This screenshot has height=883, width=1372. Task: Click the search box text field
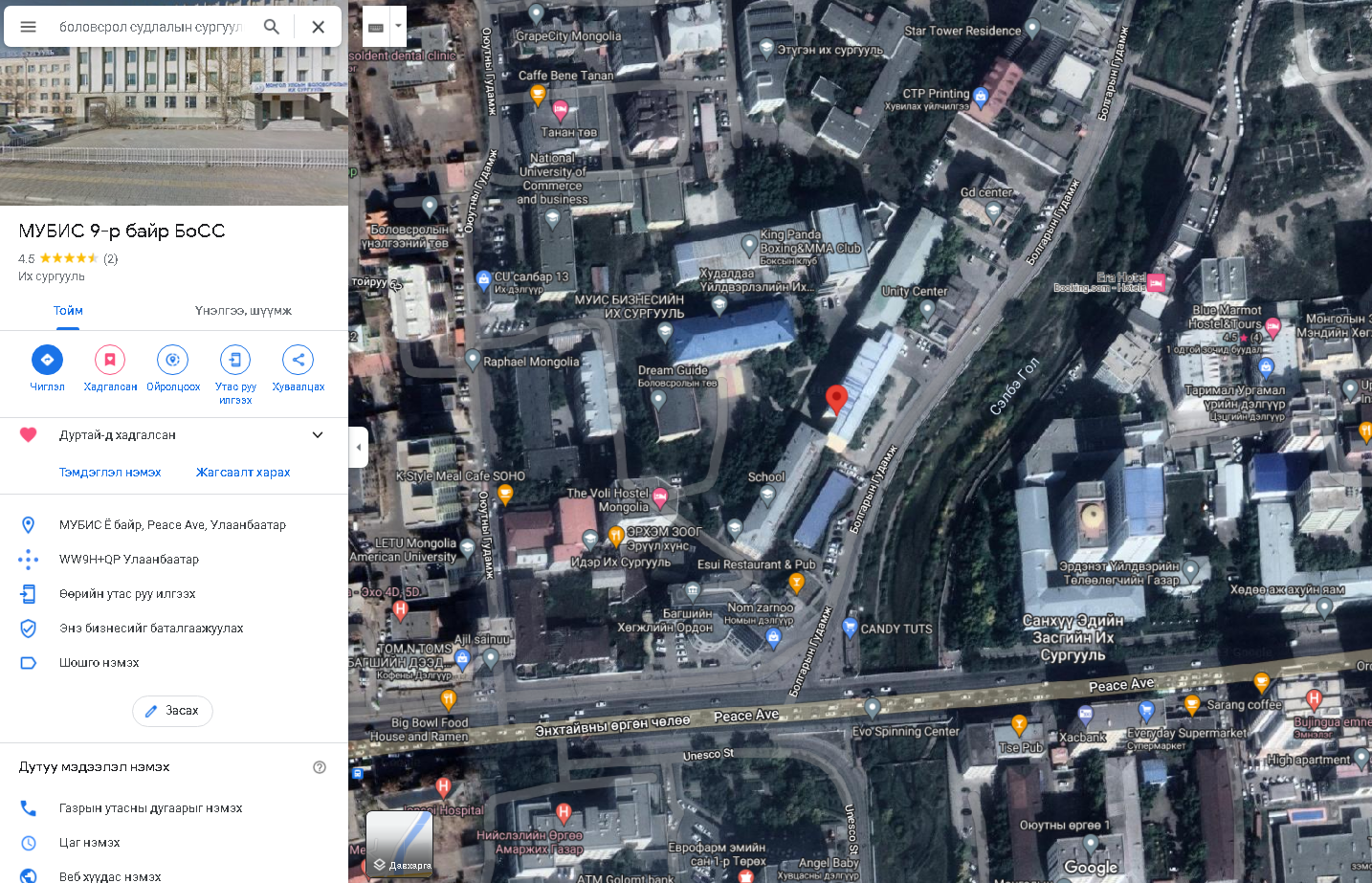tap(151, 27)
